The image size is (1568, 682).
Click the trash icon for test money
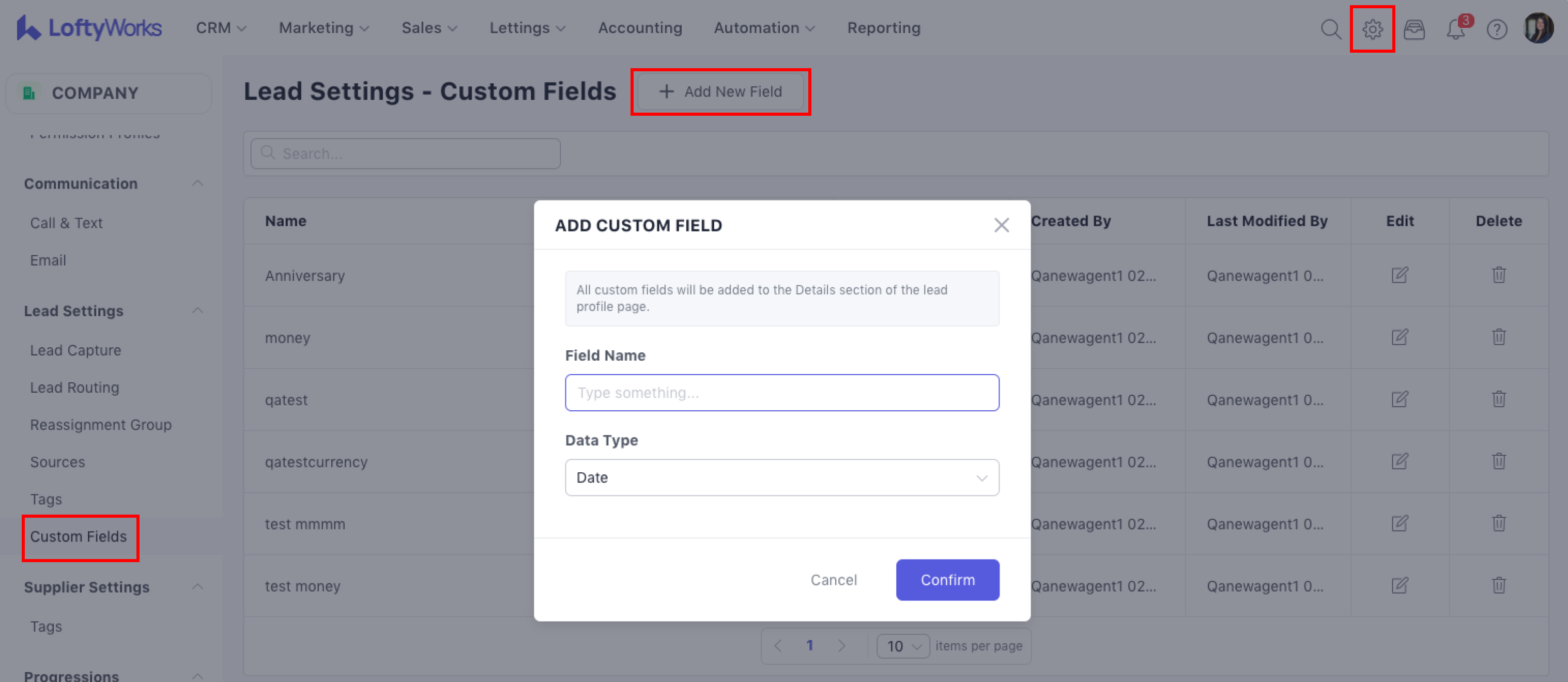click(1498, 585)
